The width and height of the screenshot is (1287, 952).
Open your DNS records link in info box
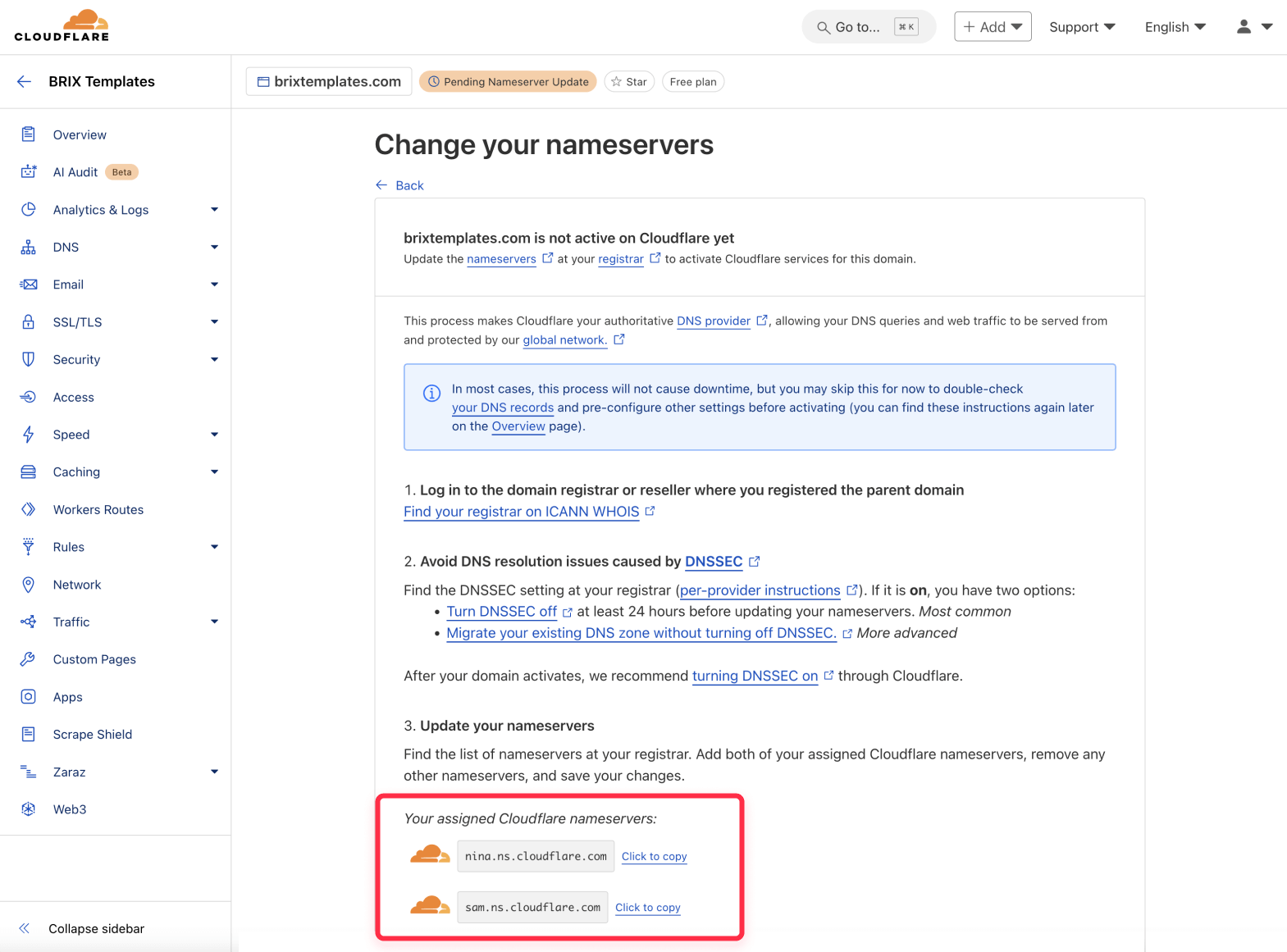(503, 408)
